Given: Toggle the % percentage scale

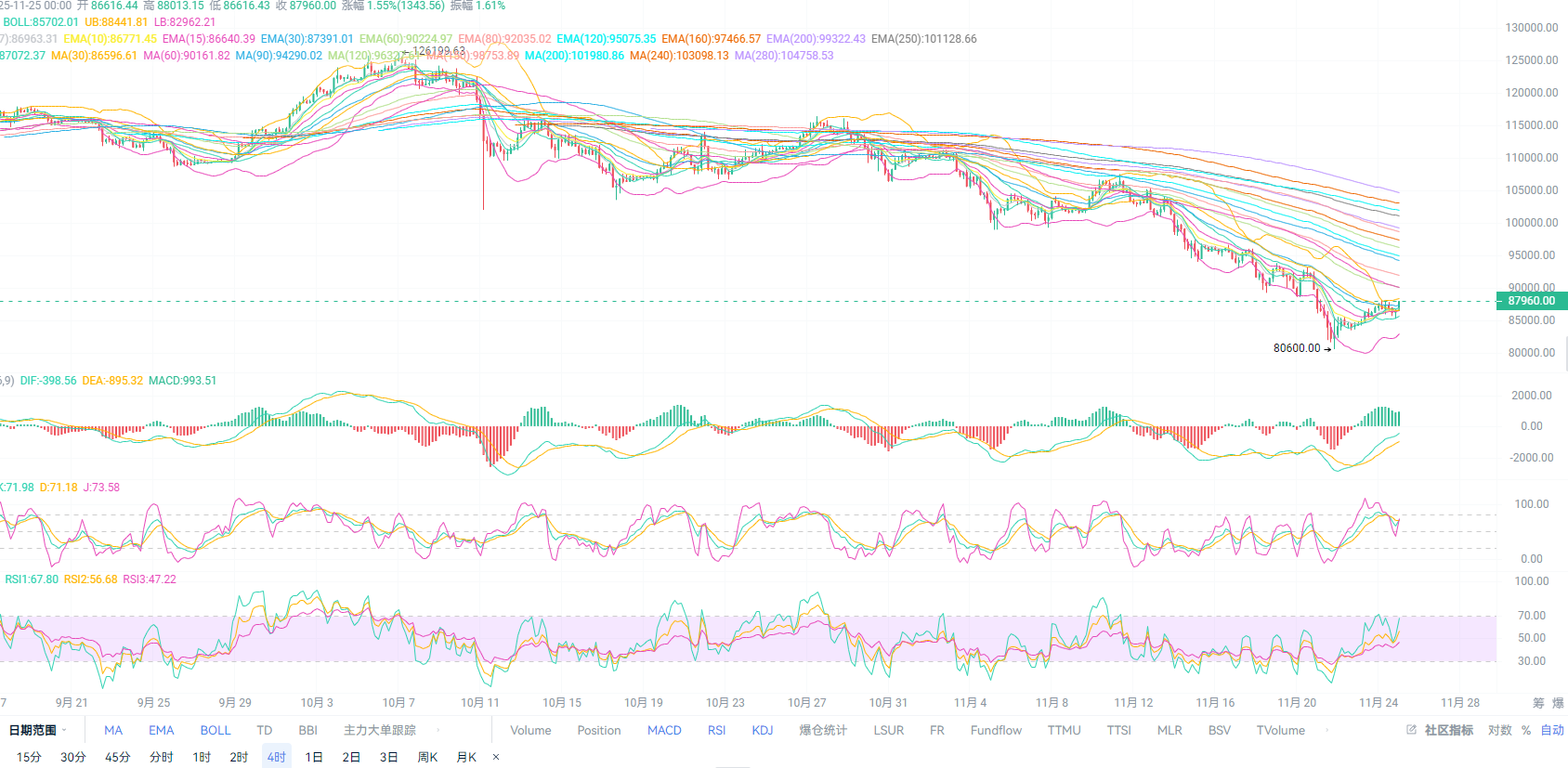Looking at the screenshot, I should coord(1525,730).
